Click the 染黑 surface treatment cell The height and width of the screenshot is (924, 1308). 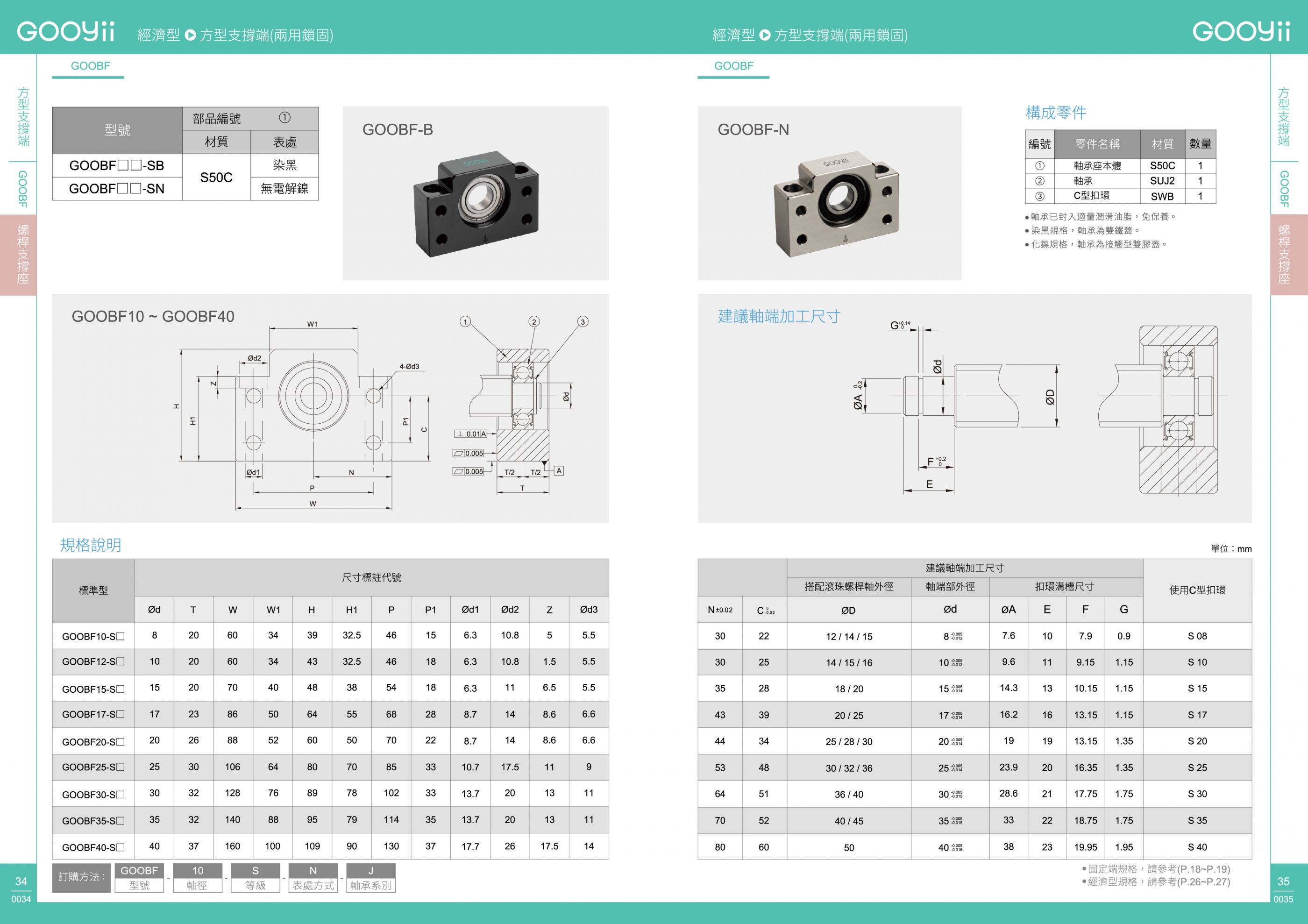285,165
